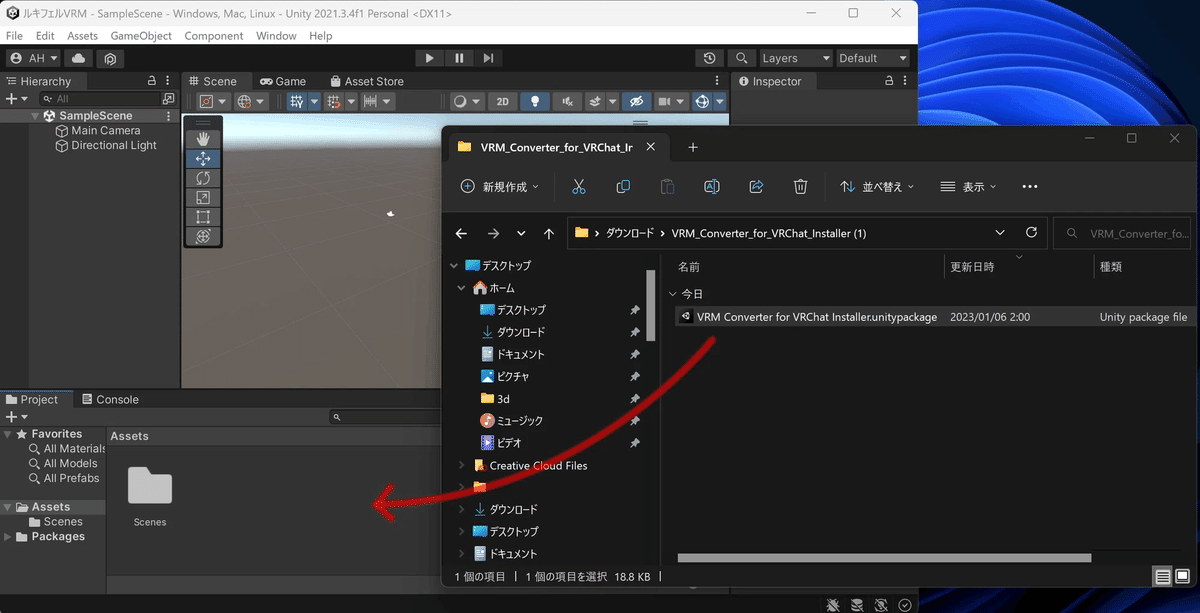Open the Component menu
The image size is (1200, 613).
pyautogui.click(x=214, y=36)
